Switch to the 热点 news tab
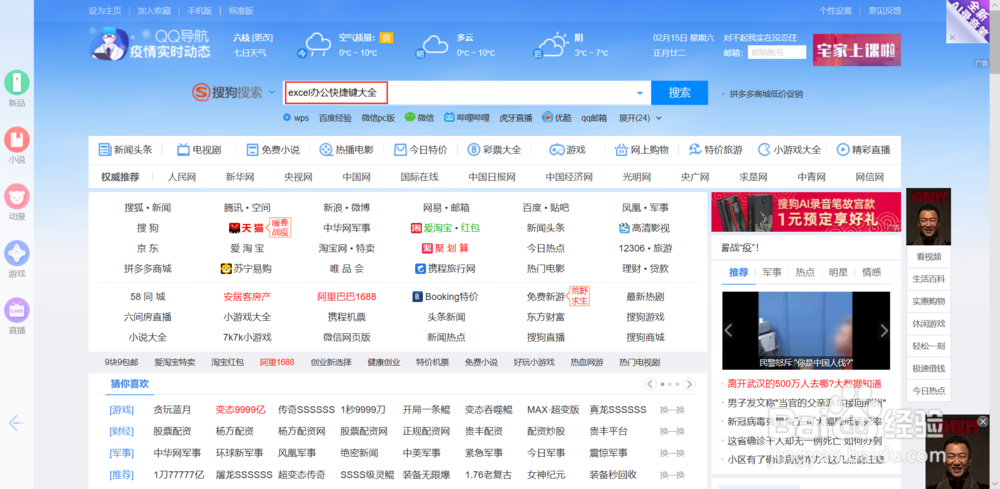Screen dimensions: 1000x489 pyautogui.click(x=805, y=272)
